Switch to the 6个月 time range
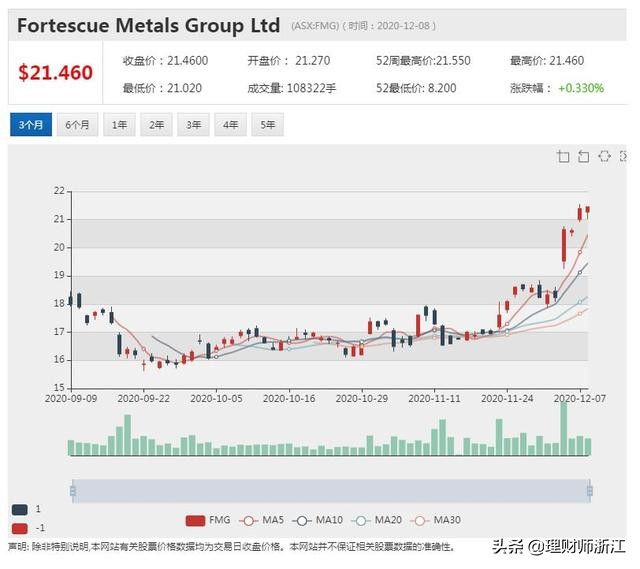The width and height of the screenshot is (640, 569). (x=77, y=124)
